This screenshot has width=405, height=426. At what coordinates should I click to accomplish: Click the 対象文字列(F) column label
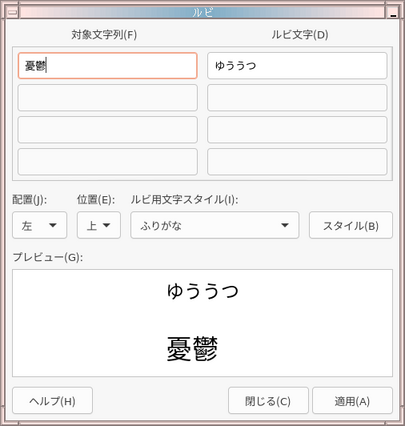click(x=104, y=35)
